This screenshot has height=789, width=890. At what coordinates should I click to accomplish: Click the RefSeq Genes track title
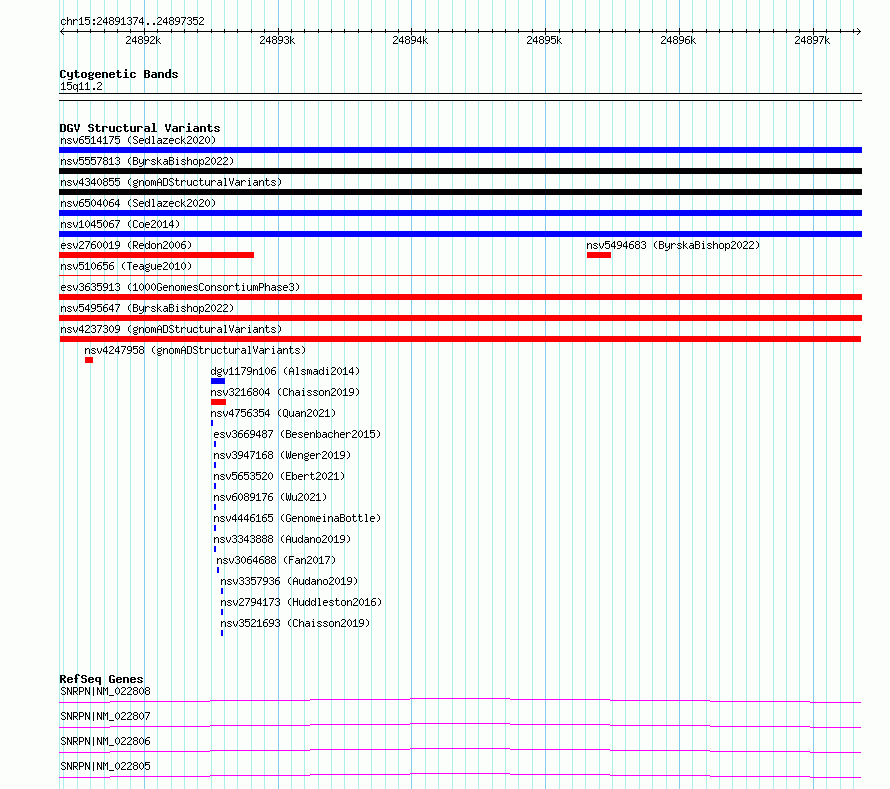102,679
